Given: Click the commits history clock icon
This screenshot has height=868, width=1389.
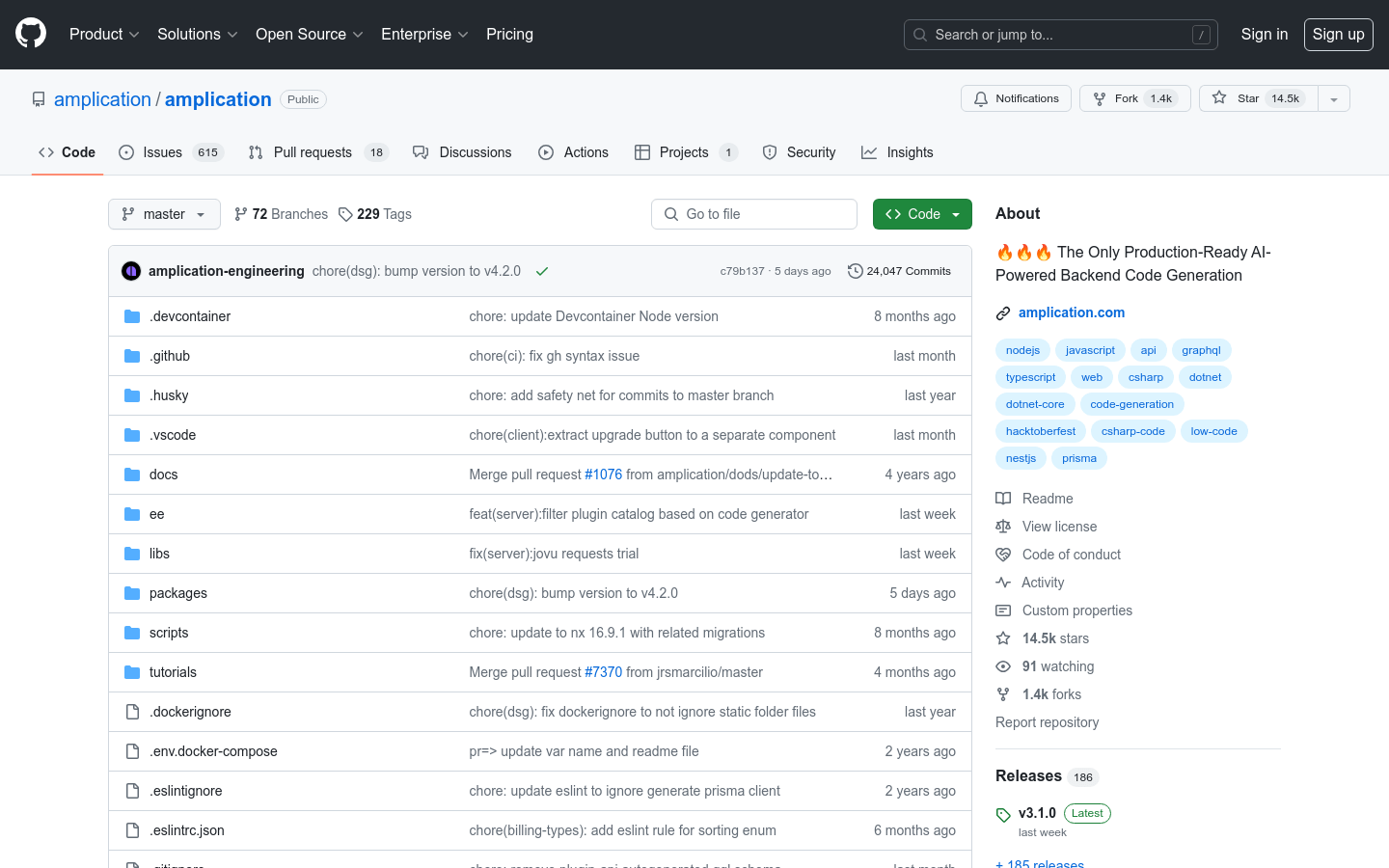Looking at the screenshot, I should (855, 271).
